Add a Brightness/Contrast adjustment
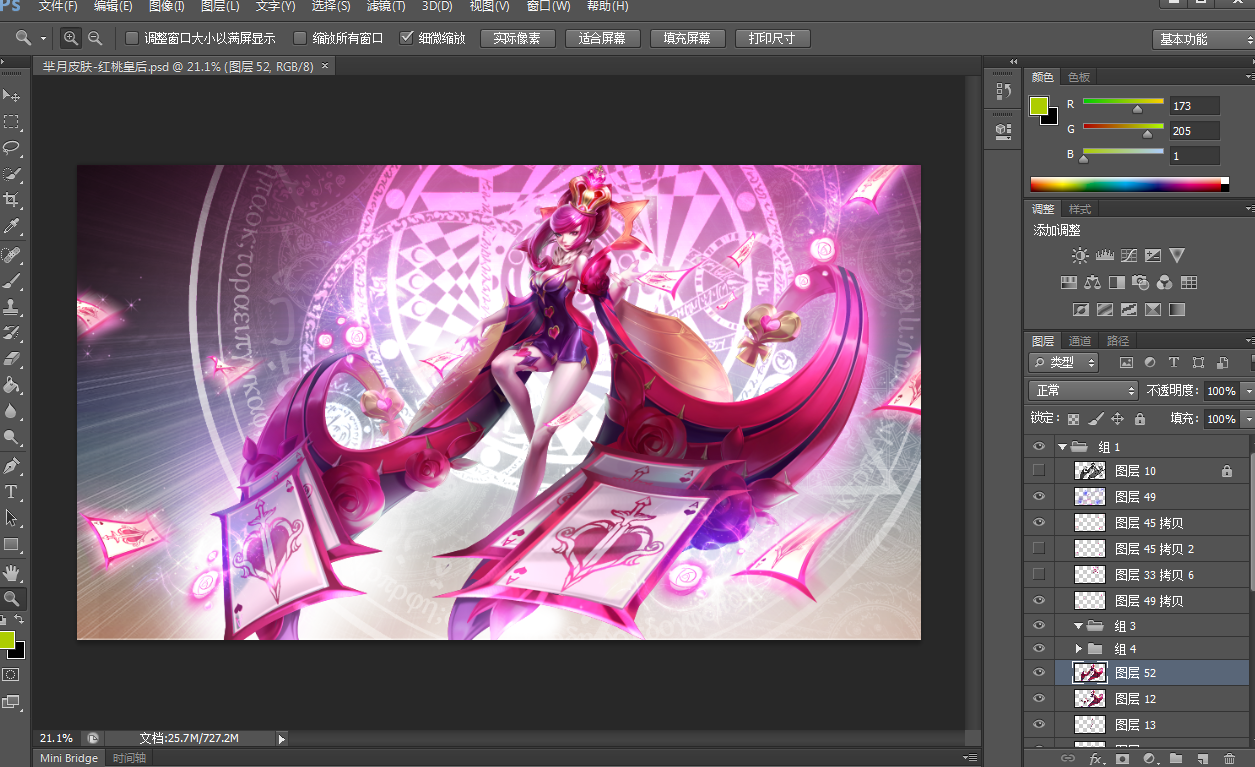 pyautogui.click(x=1080, y=256)
